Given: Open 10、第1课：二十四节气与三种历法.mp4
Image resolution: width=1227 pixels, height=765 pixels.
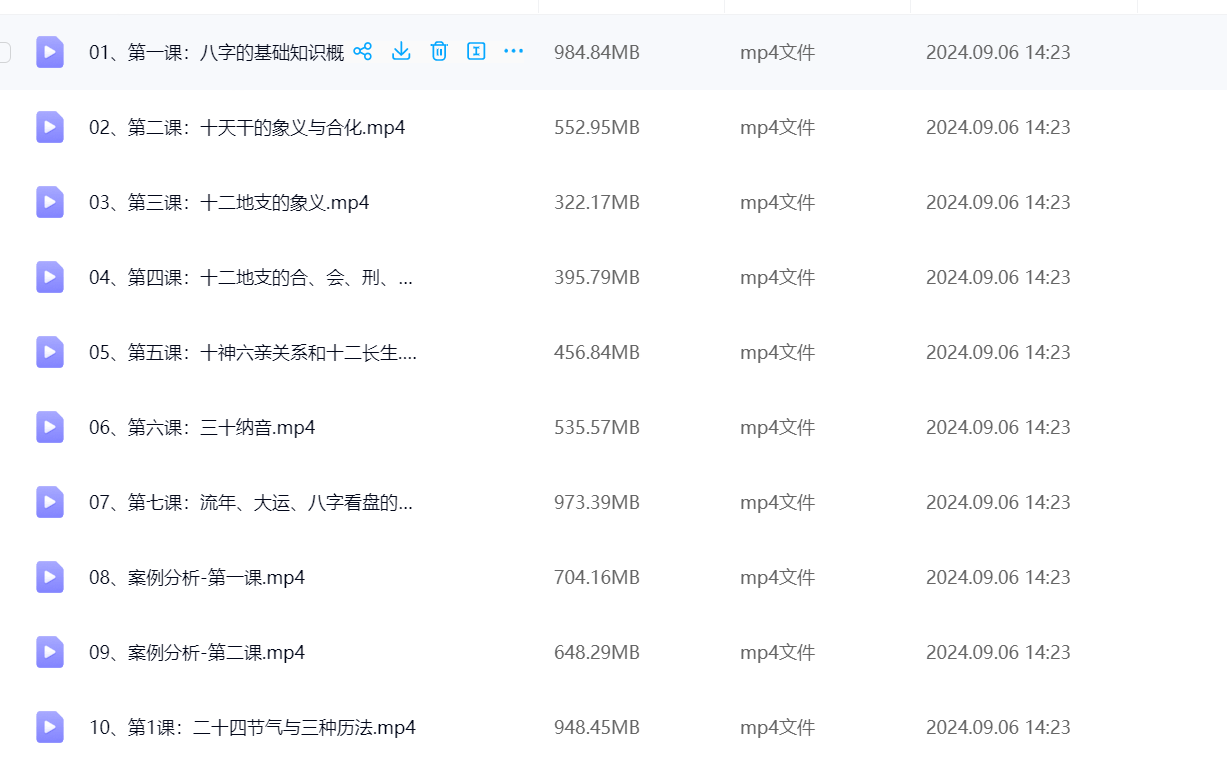Looking at the screenshot, I should (252, 727).
